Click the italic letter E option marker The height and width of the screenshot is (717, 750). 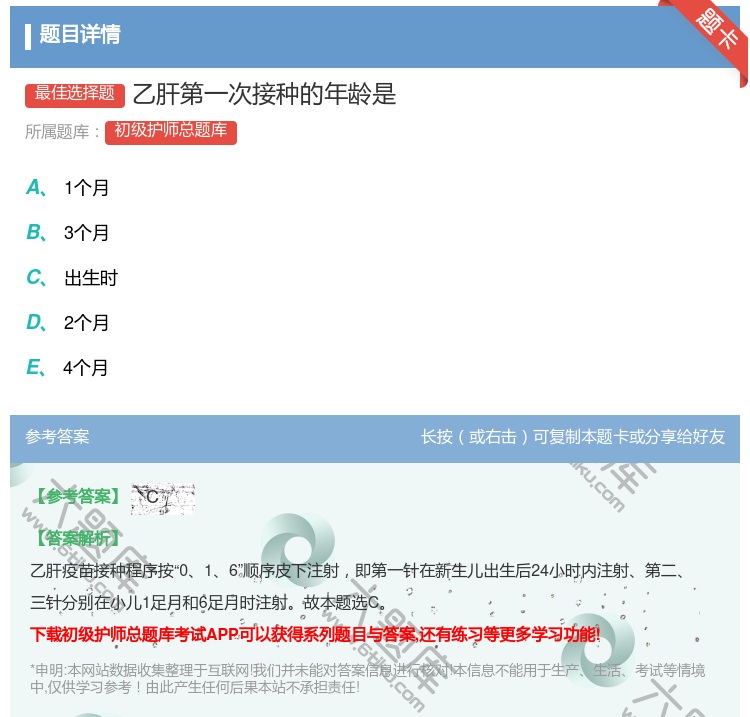click(x=35, y=367)
